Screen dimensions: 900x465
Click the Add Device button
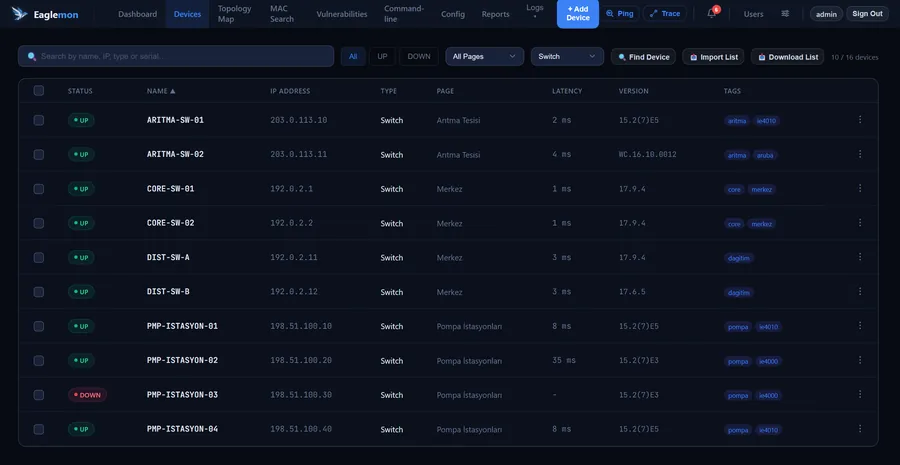click(577, 14)
